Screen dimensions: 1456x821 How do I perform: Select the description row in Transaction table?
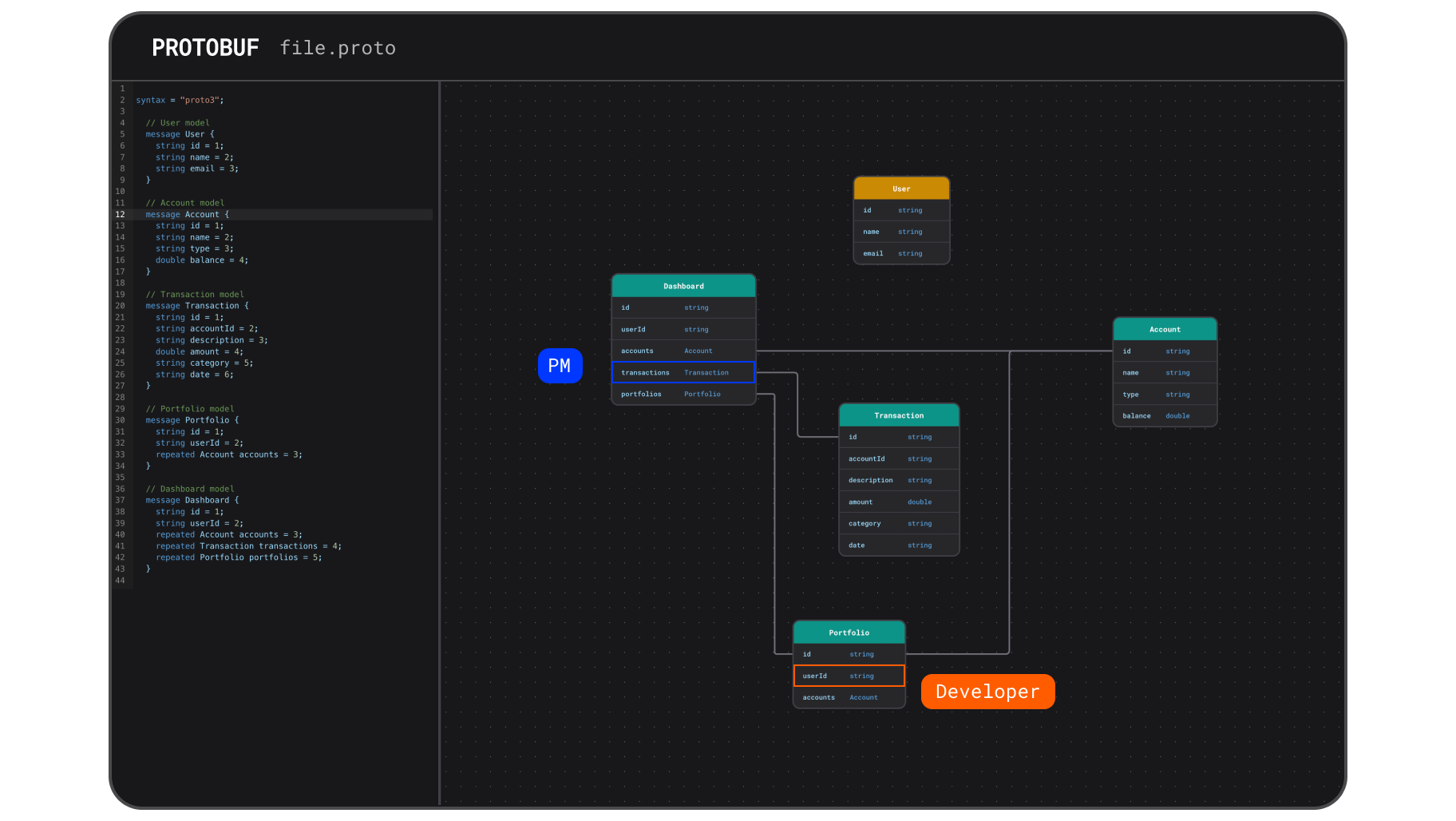899,480
